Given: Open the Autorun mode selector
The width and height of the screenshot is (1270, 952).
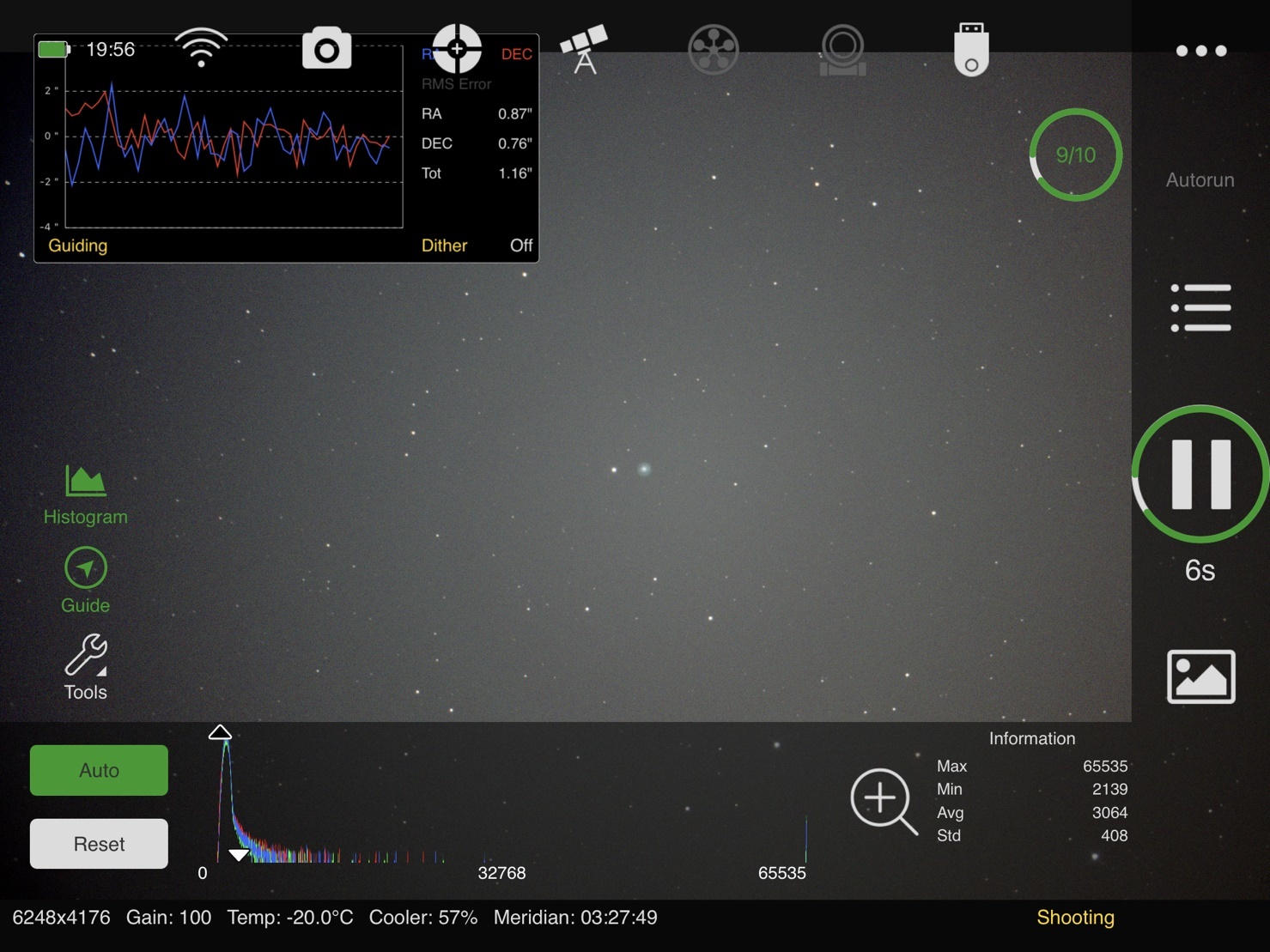Looking at the screenshot, I should pos(1200,180).
